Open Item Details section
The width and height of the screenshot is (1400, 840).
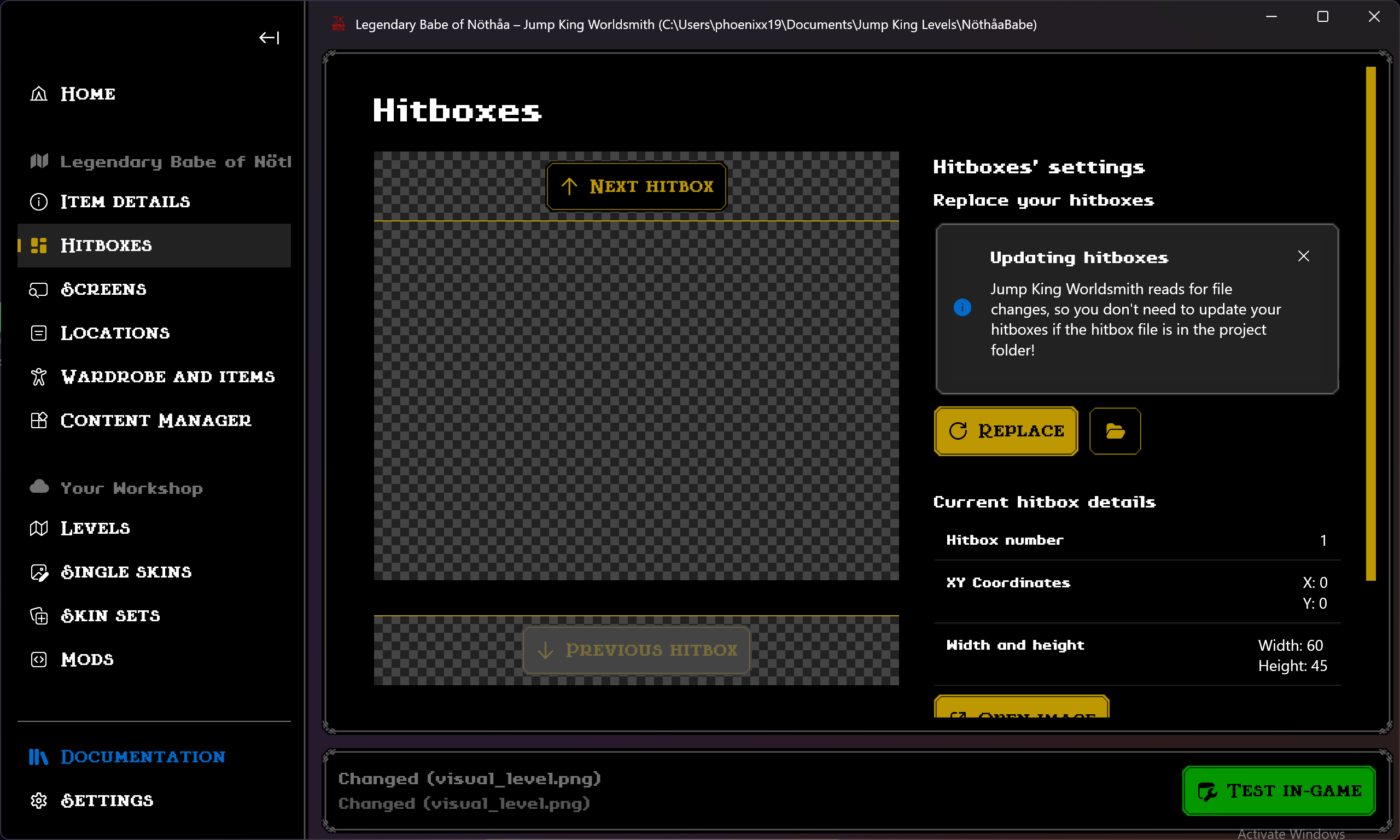click(154, 201)
